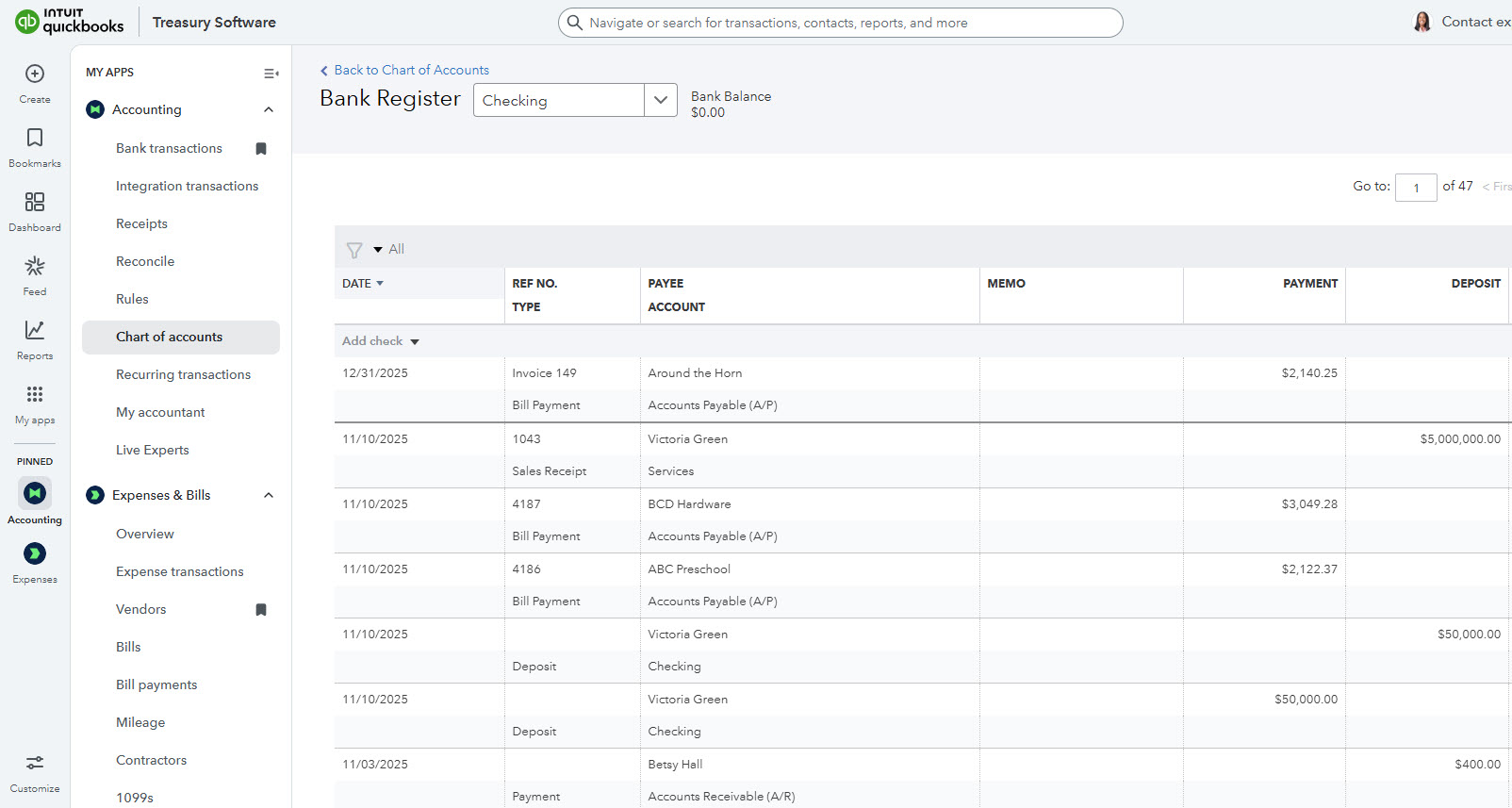
Task: Collapse the My Apps menu panel icon
Action: tap(271, 74)
